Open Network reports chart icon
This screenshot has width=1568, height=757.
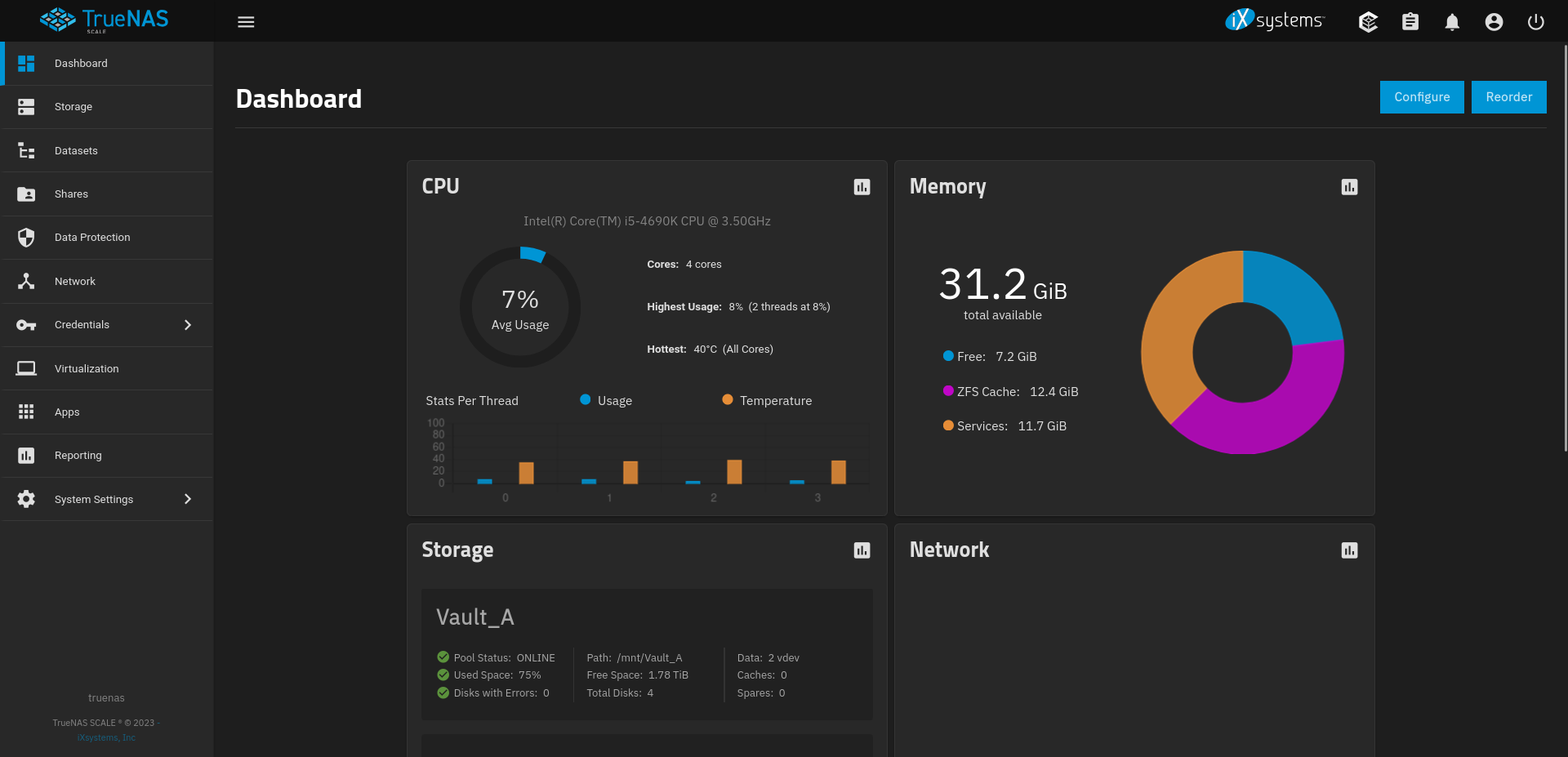click(x=1349, y=550)
